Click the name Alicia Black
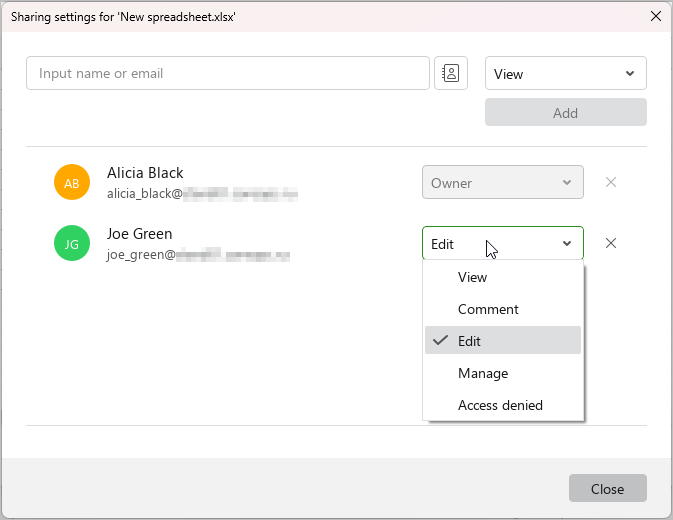This screenshot has width=673, height=520. [x=145, y=173]
